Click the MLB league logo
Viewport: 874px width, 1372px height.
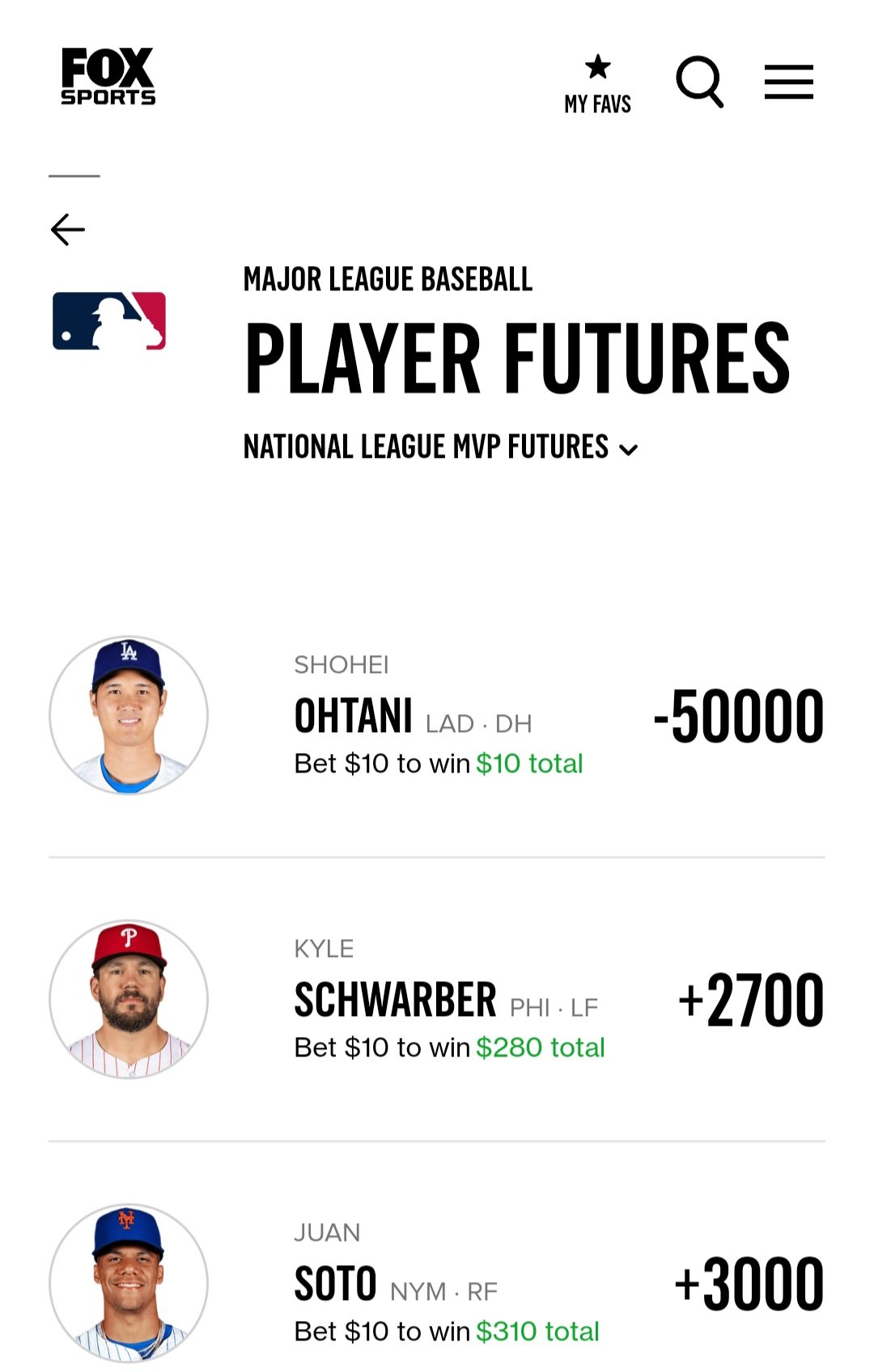[x=109, y=321]
